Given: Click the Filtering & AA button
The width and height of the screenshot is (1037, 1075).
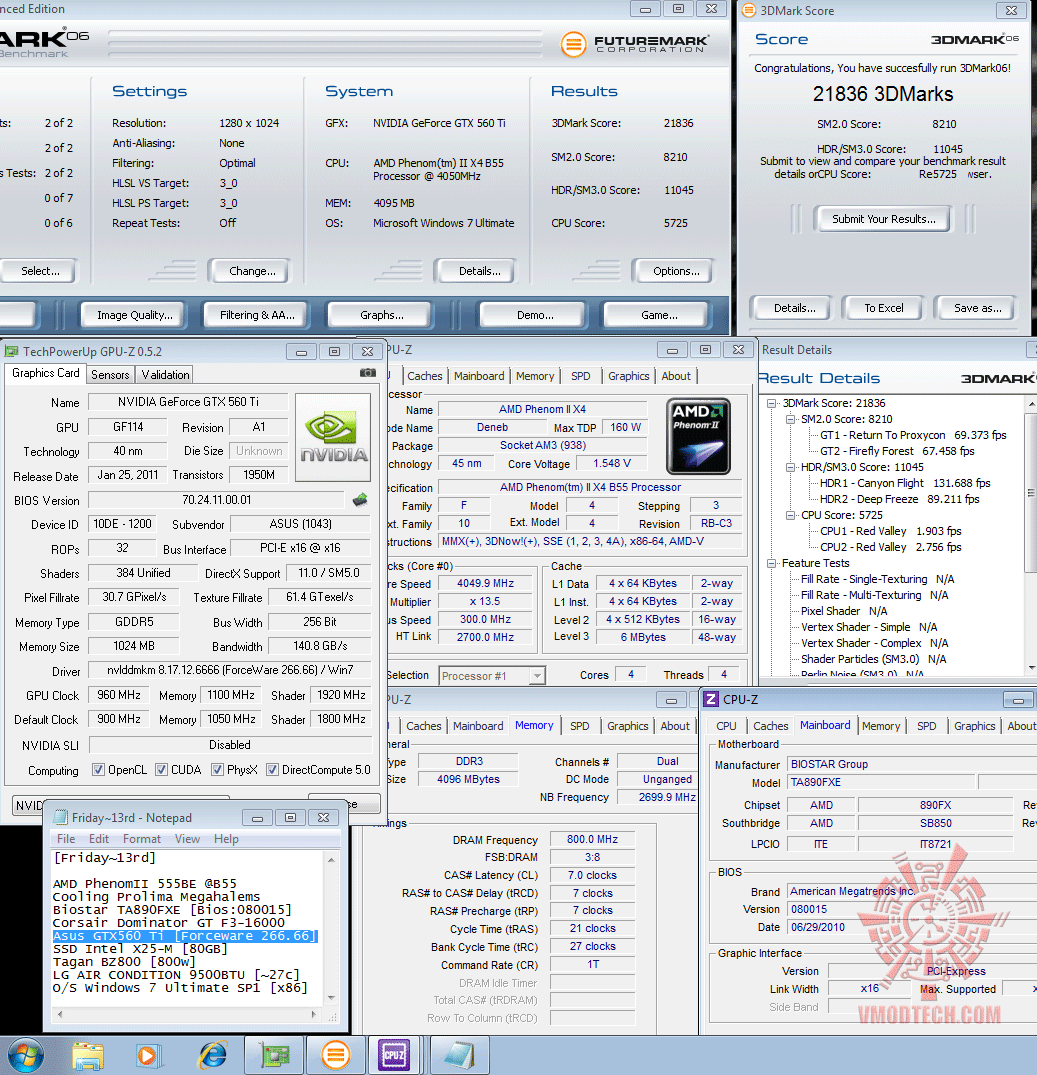Looking at the screenshot, I should (257, 315).
